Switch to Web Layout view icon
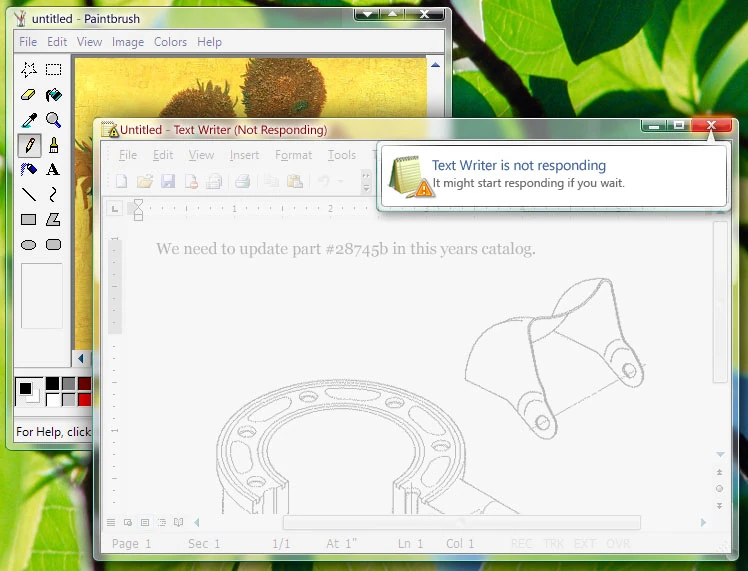The image size is (748, 571). (x=128, y=522)
